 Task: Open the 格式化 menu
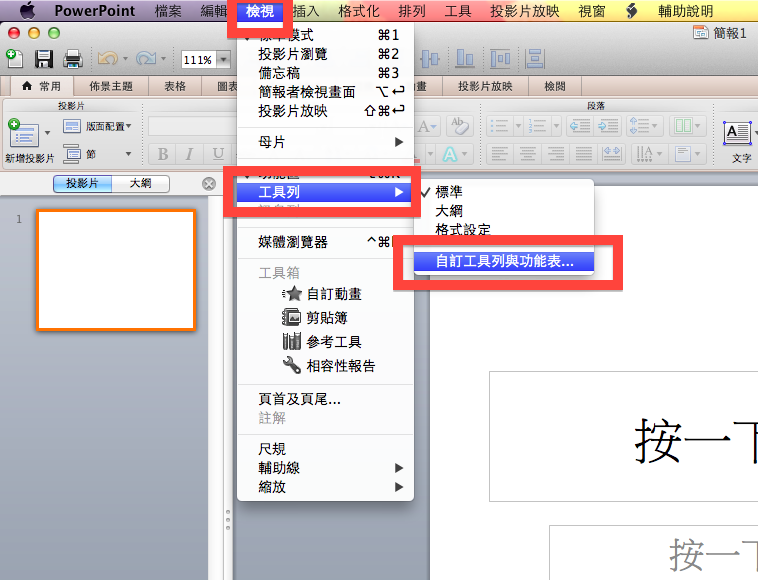coord(359,11)
